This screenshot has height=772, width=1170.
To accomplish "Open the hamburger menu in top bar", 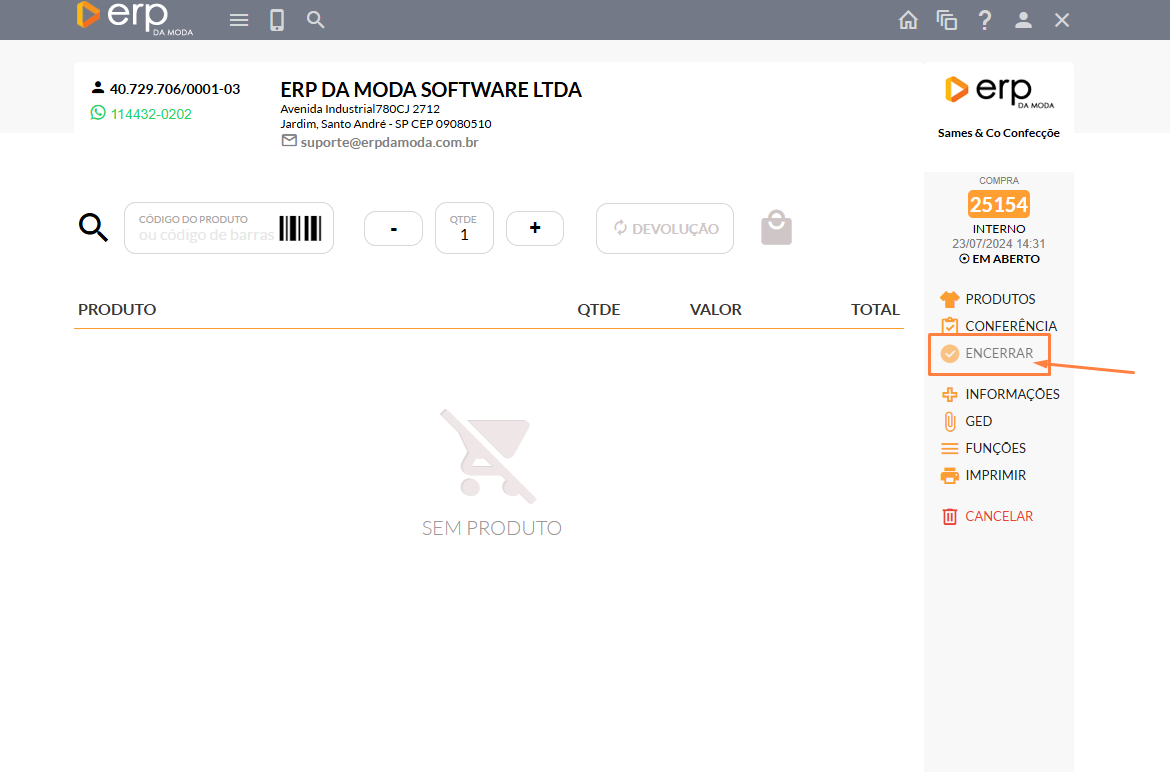I will pos(239,20).
